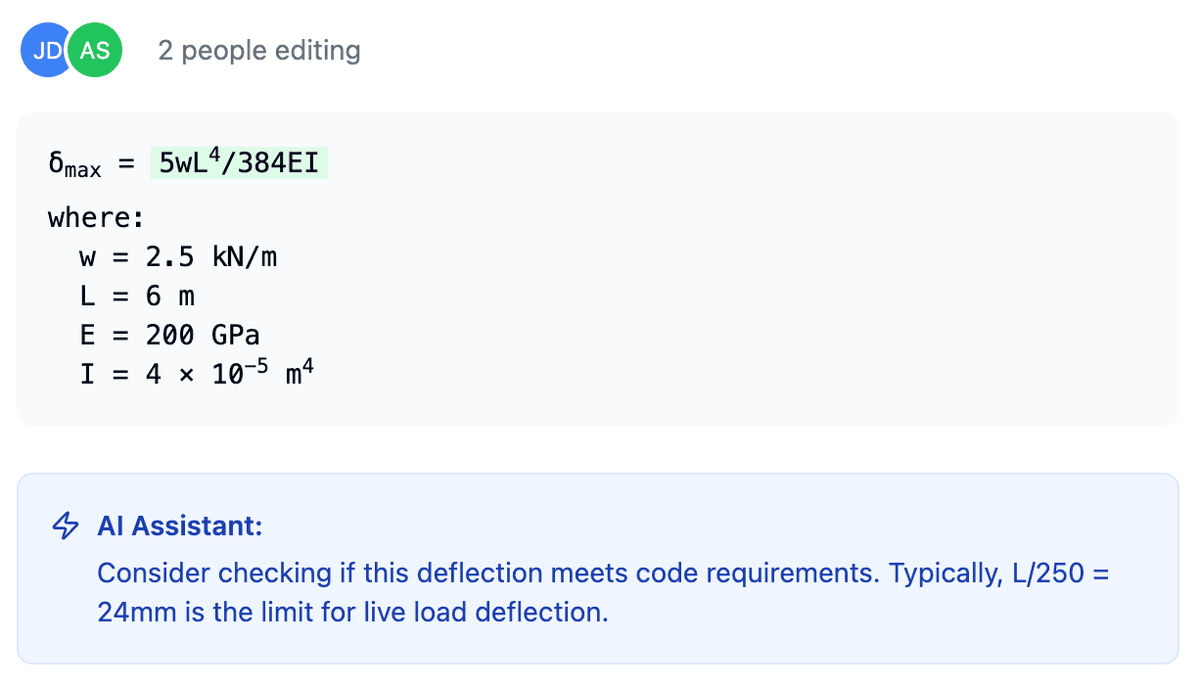Click the 200 value for E
This screenshot has width=1200, height=685.
click(170, 335)
